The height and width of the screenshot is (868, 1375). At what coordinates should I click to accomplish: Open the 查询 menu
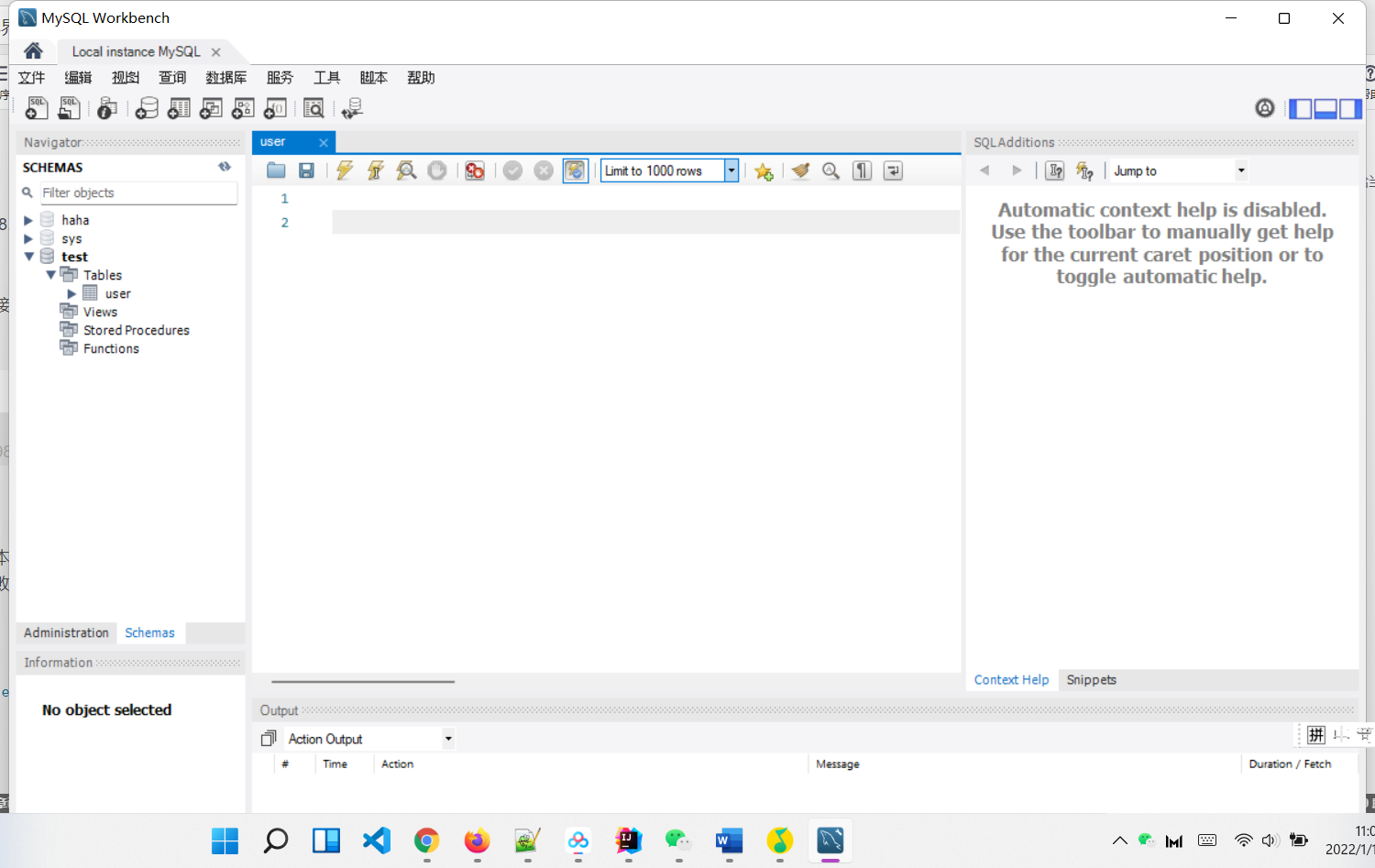pos(172,78)
